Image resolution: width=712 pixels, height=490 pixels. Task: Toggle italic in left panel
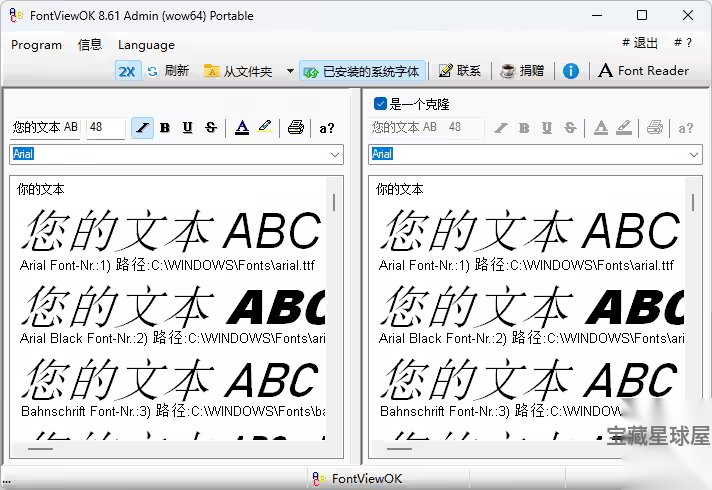(142, 128)
